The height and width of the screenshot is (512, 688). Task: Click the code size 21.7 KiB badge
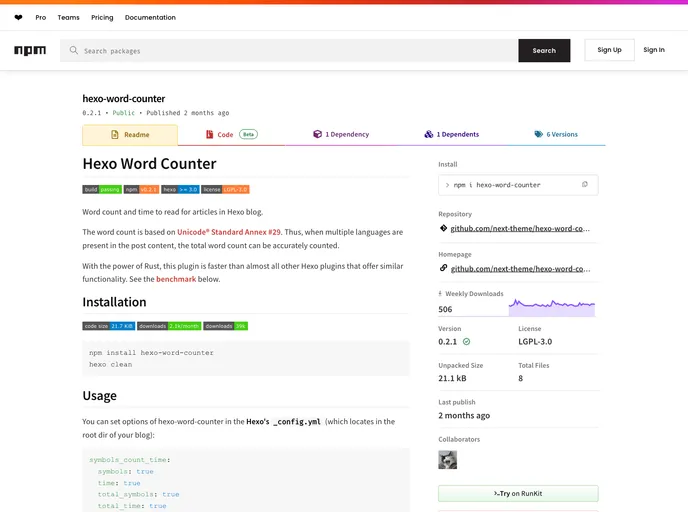(108, 326)
